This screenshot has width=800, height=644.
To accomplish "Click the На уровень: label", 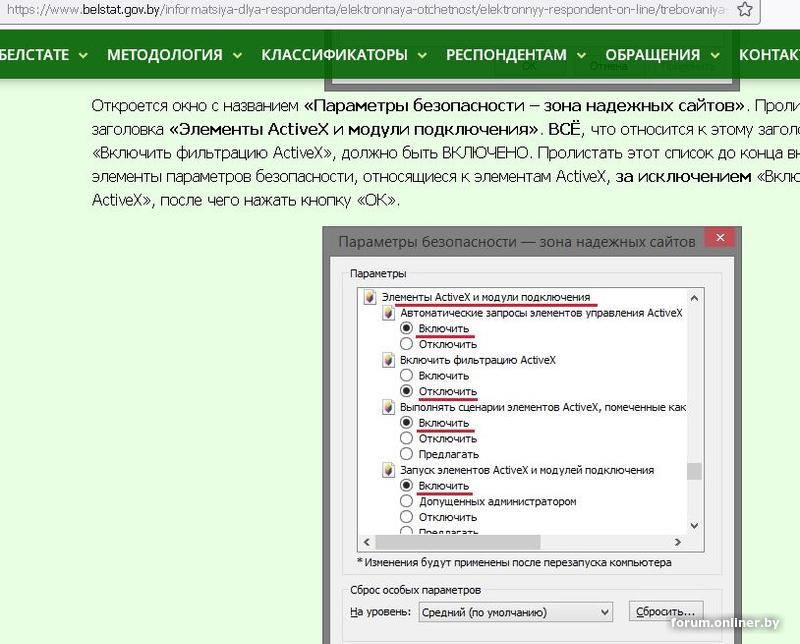I will (x=380, y=611).
